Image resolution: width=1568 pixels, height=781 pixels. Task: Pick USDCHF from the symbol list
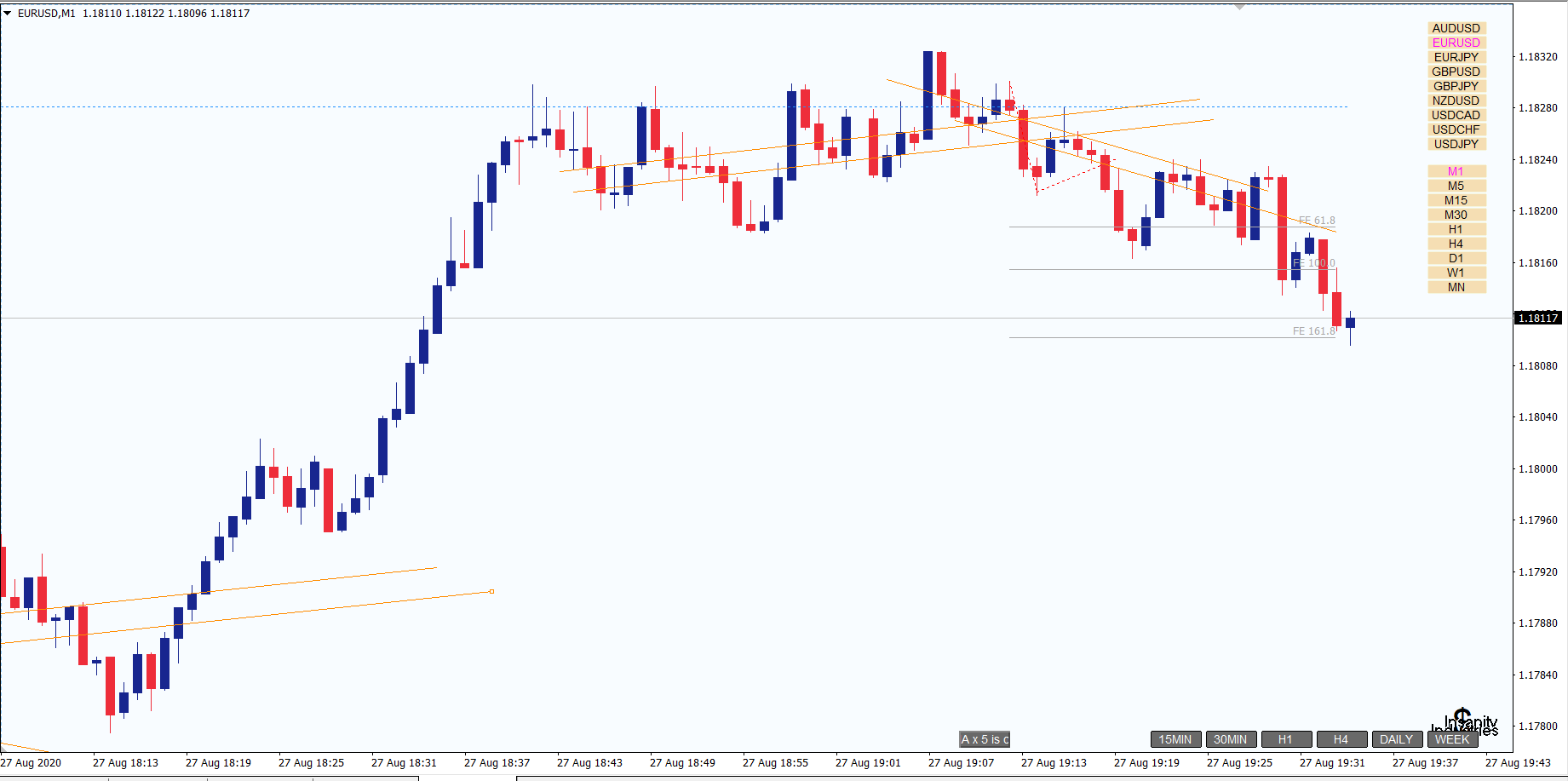pyautogui.click(x=1456, y=129)
